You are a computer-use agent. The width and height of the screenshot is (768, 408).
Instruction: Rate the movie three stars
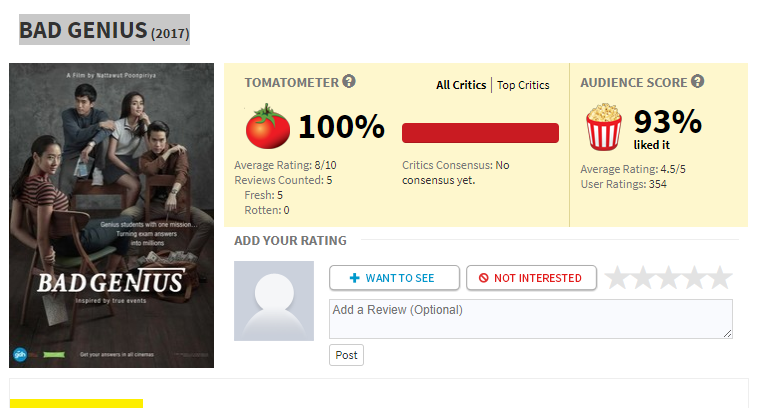[669, 278]
